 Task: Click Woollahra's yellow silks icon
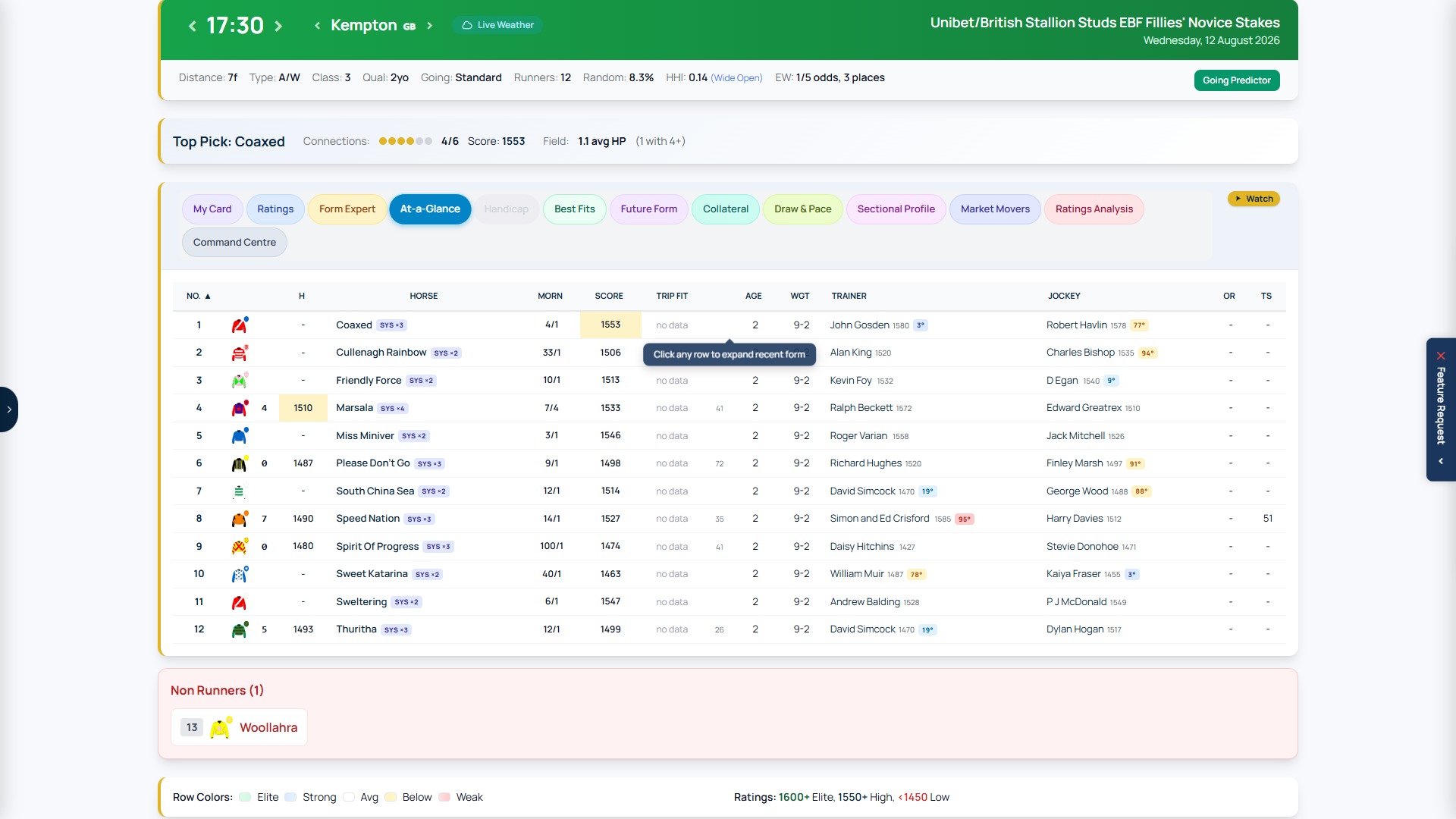[x=220, y=728]
